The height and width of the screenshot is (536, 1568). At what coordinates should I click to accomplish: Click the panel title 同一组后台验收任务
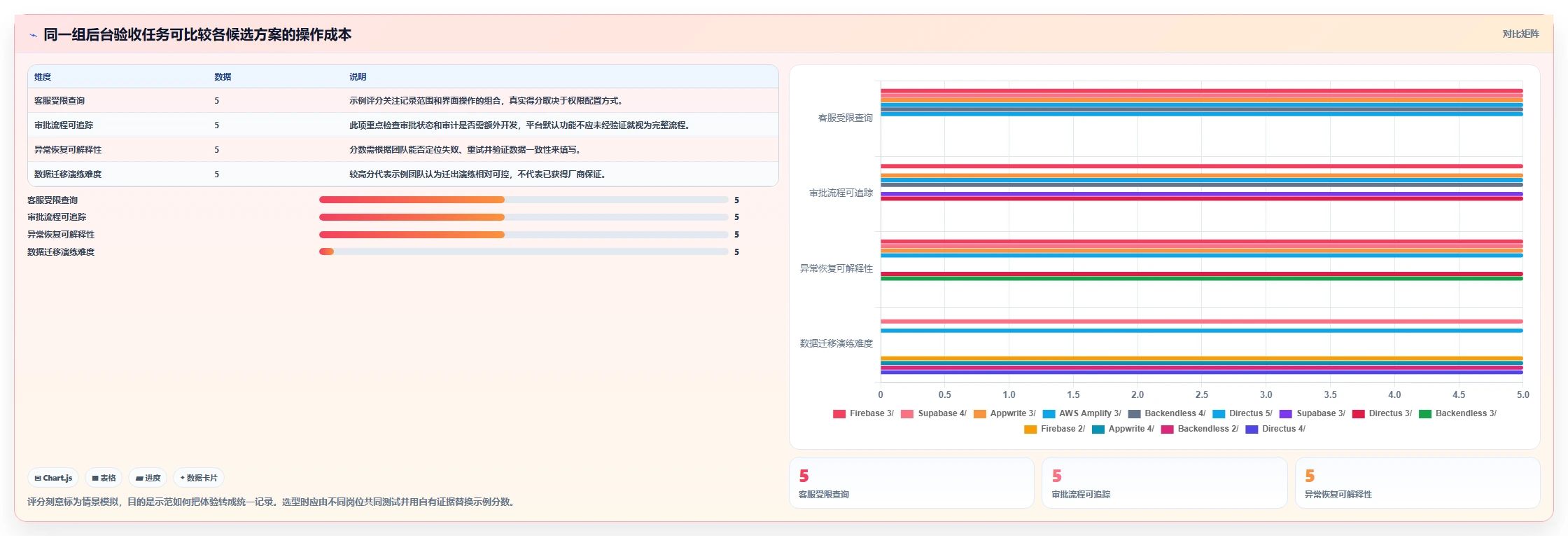197,34
